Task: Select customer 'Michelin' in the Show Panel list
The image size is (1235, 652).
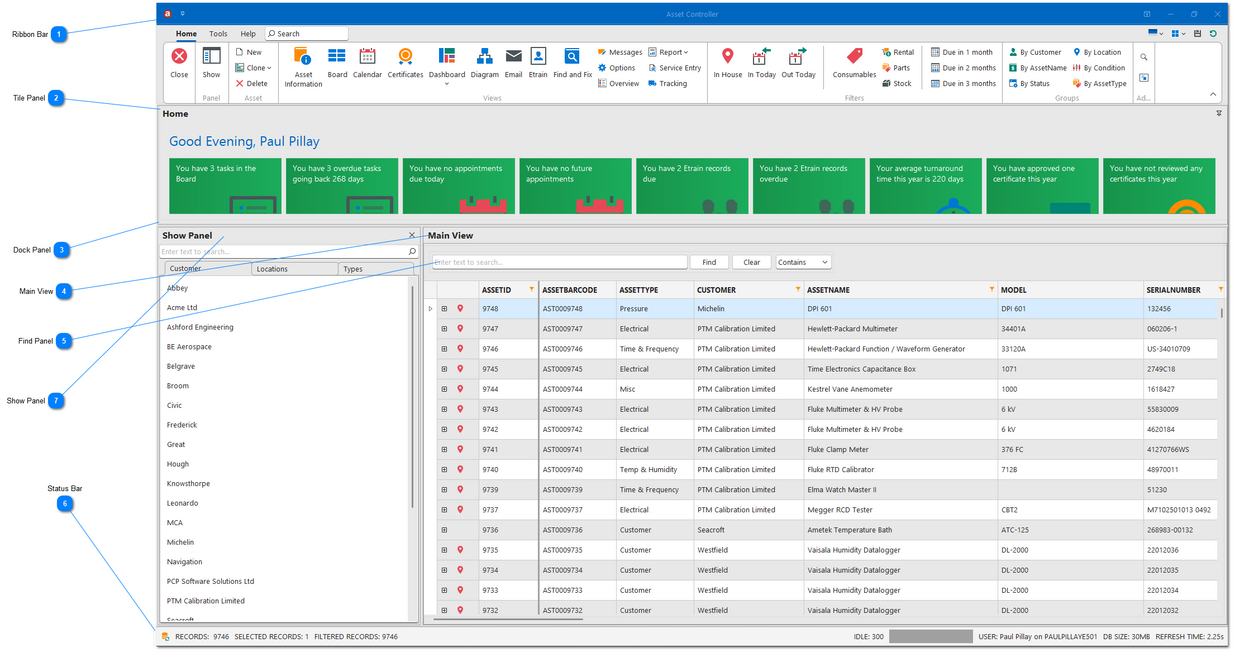Action: (181, 542)
